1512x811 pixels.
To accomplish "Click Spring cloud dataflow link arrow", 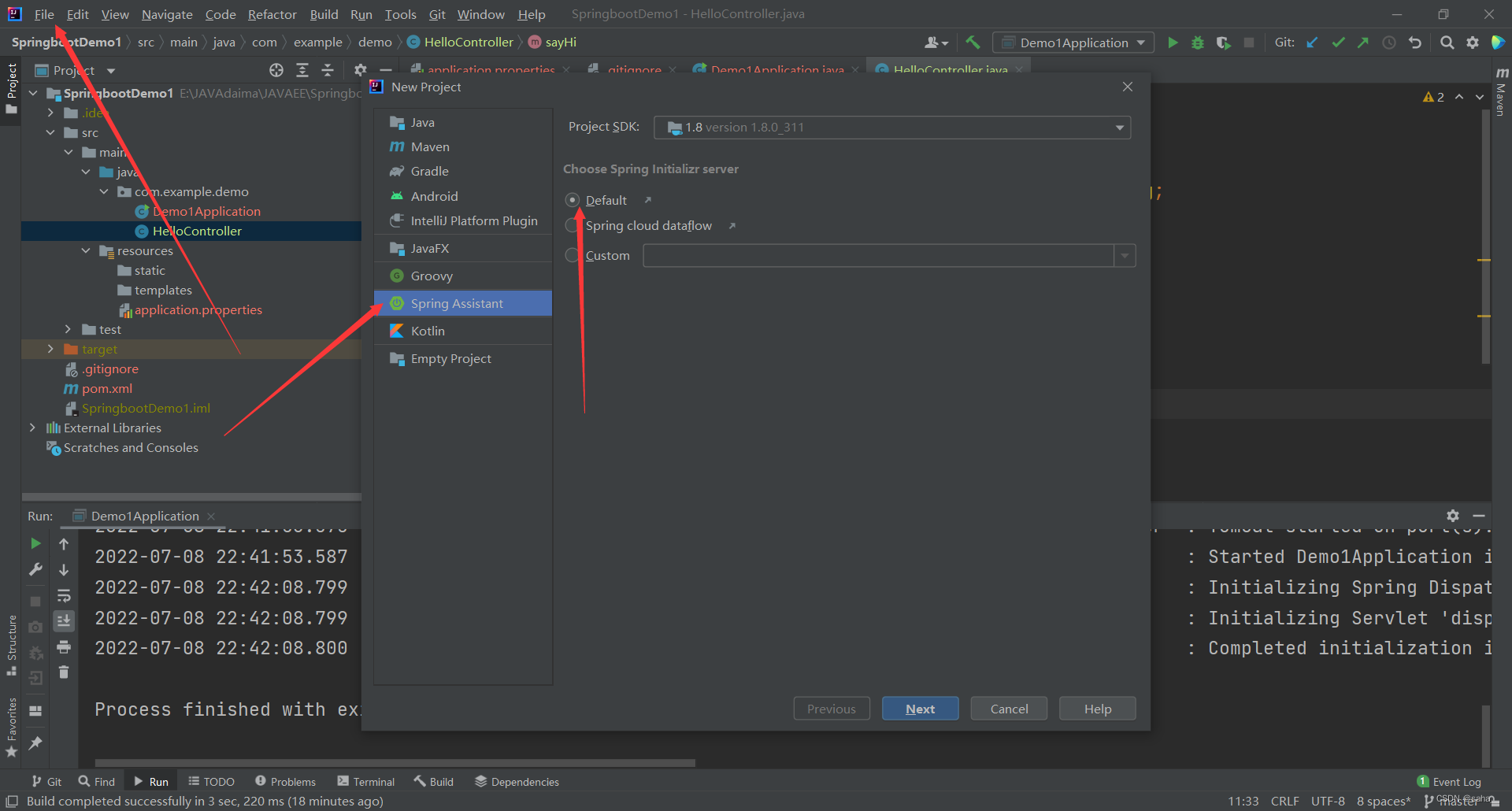I will click(x=732, y=226).
